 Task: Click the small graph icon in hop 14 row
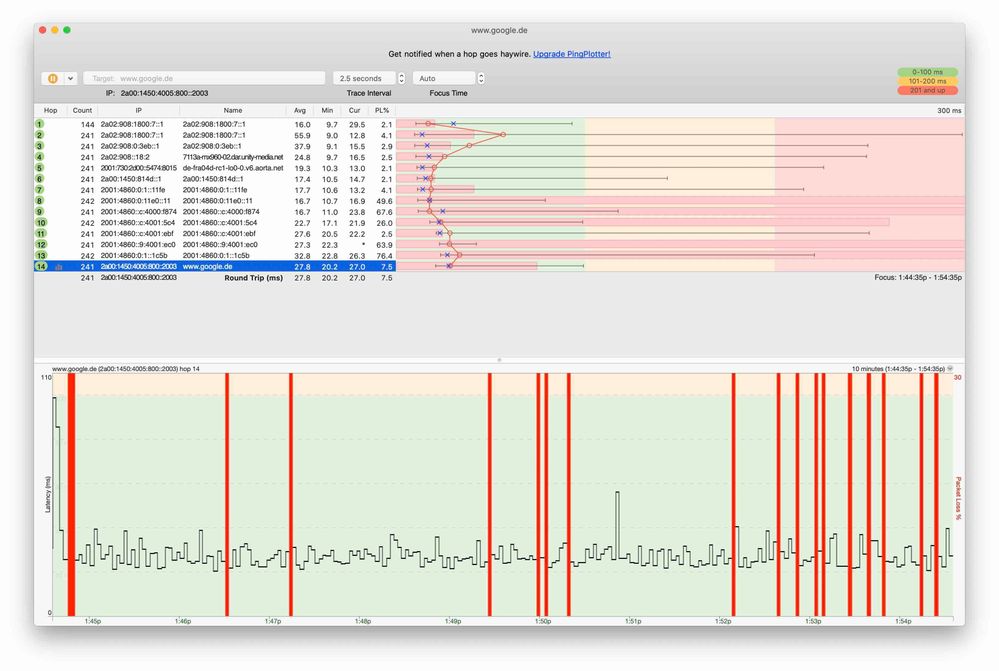click(59, 267)
